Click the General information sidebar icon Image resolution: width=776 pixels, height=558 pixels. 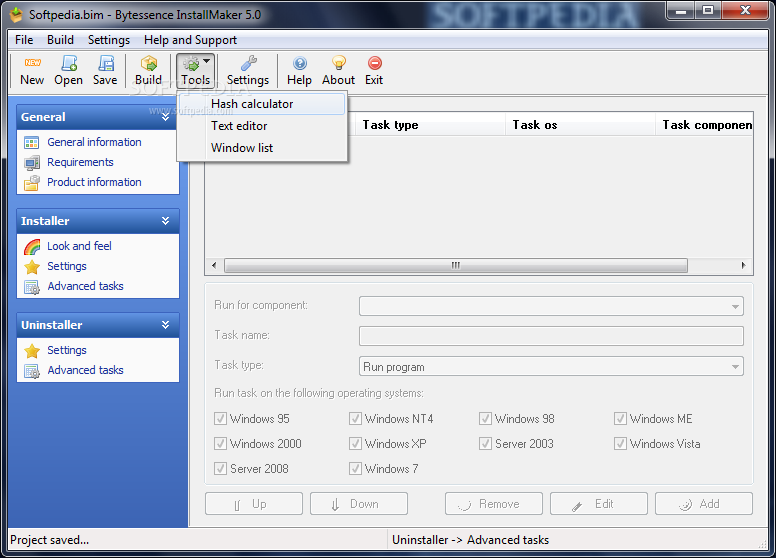click(32, 143)
